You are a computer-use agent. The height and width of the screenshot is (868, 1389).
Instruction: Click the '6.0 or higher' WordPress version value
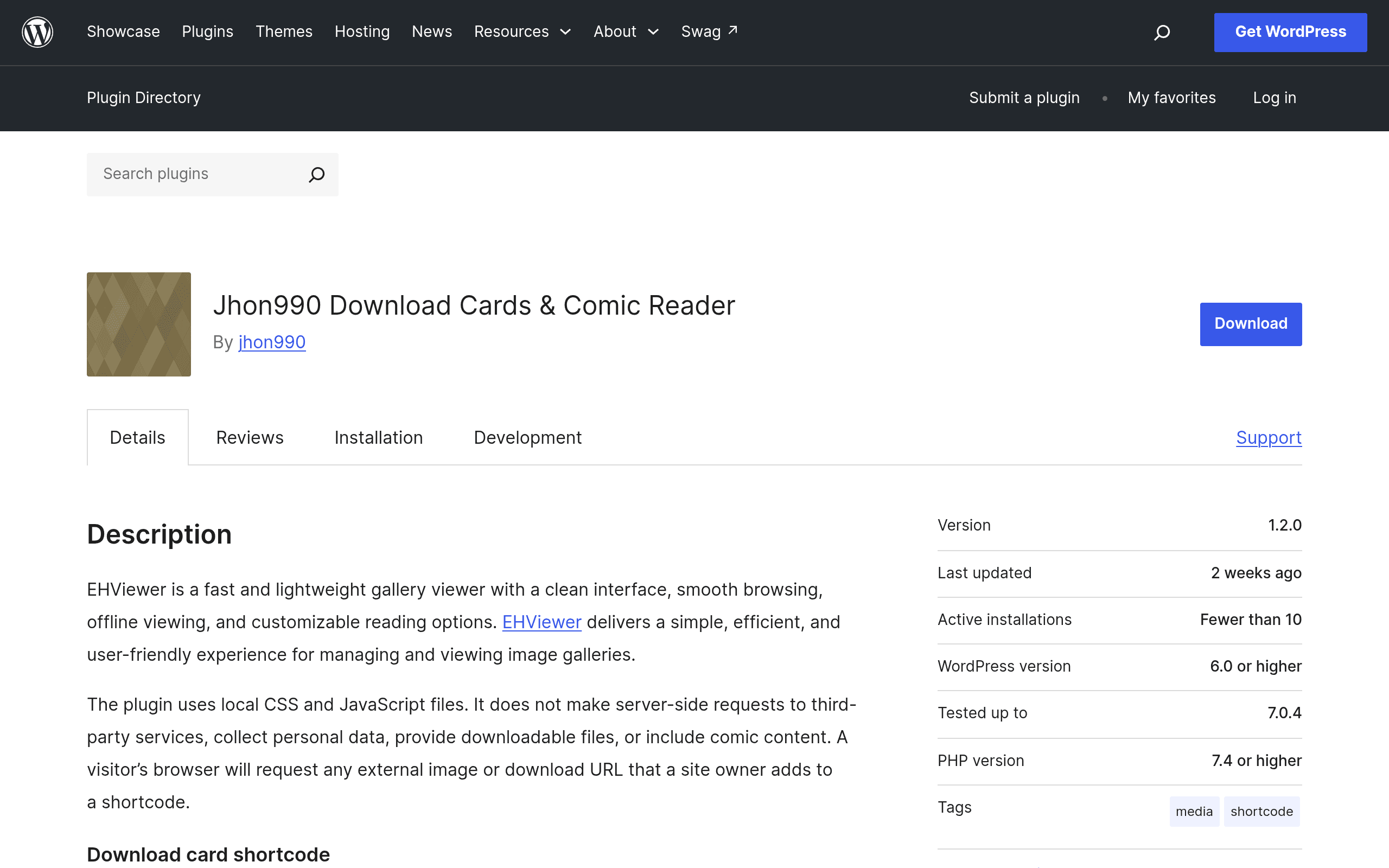point(1256,666)
